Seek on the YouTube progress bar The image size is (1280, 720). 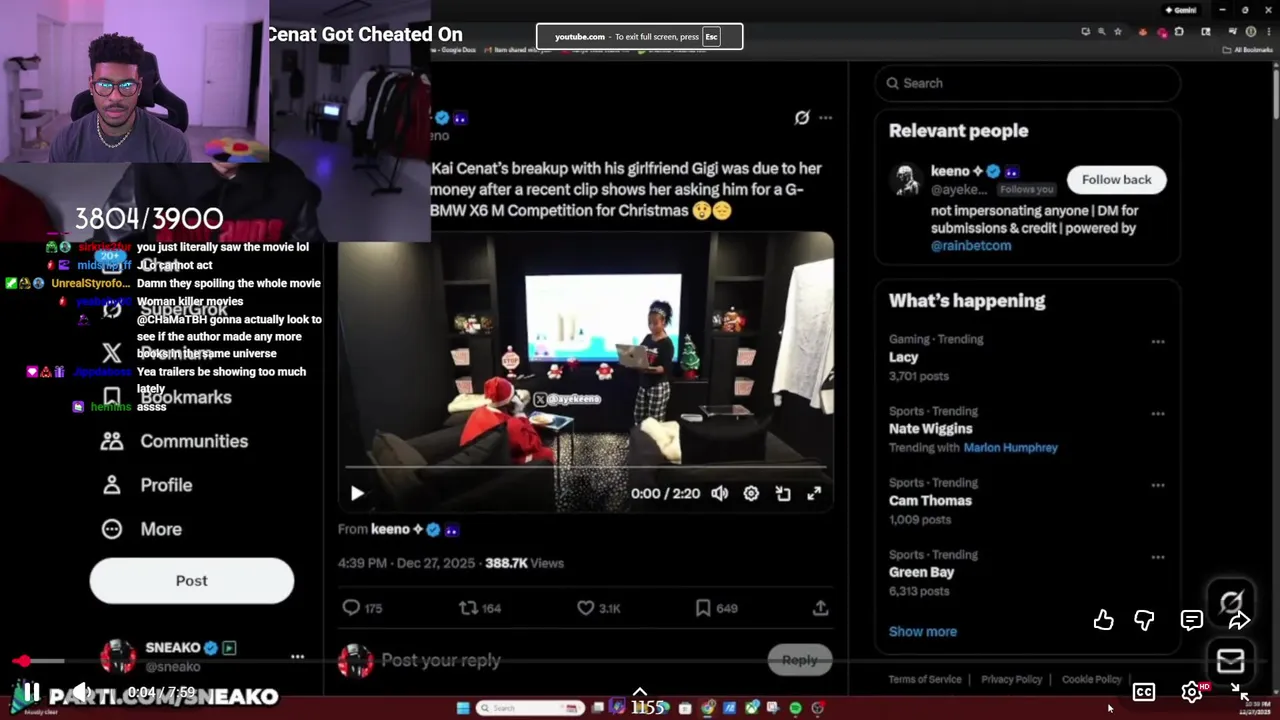click(640, 661)
